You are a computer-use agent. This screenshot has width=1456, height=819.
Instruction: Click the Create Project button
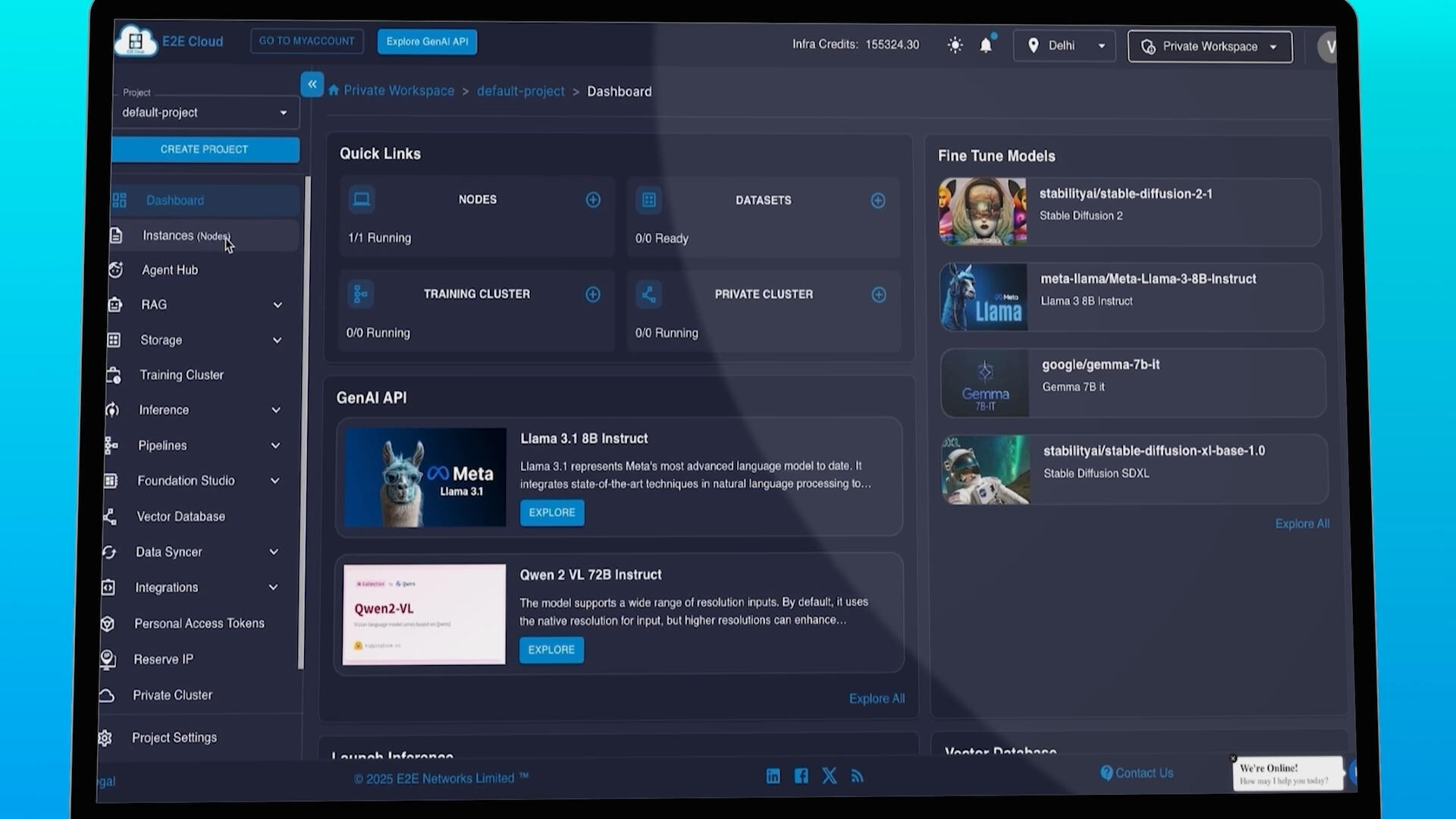205,149
